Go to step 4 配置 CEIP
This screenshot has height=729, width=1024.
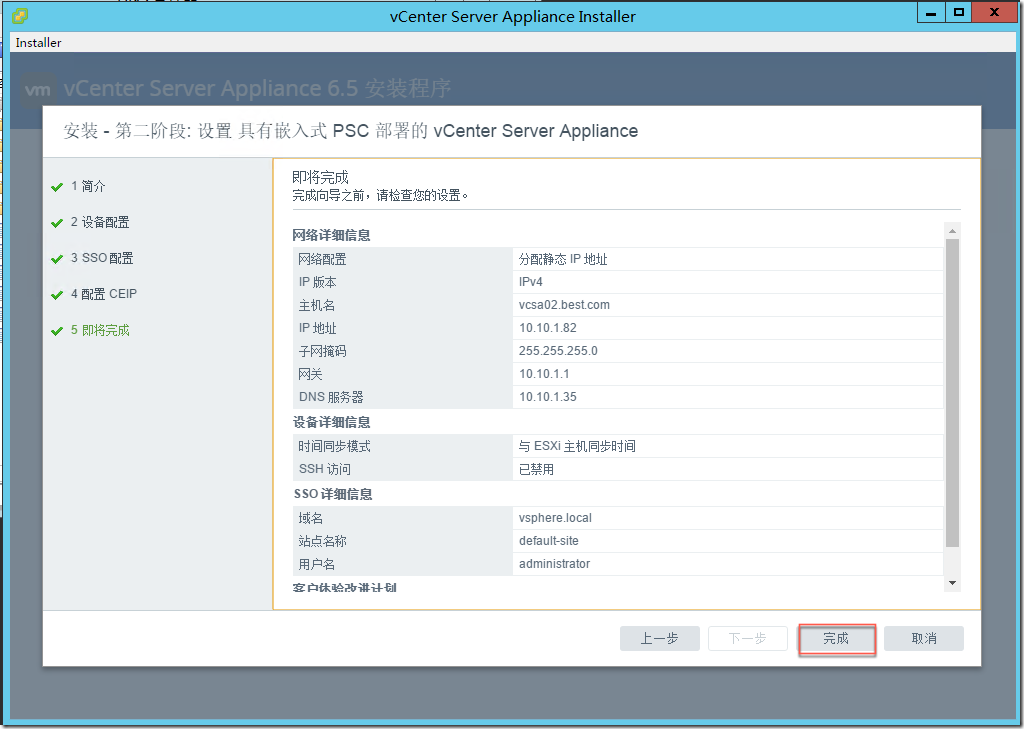click(x=104, y=294)
